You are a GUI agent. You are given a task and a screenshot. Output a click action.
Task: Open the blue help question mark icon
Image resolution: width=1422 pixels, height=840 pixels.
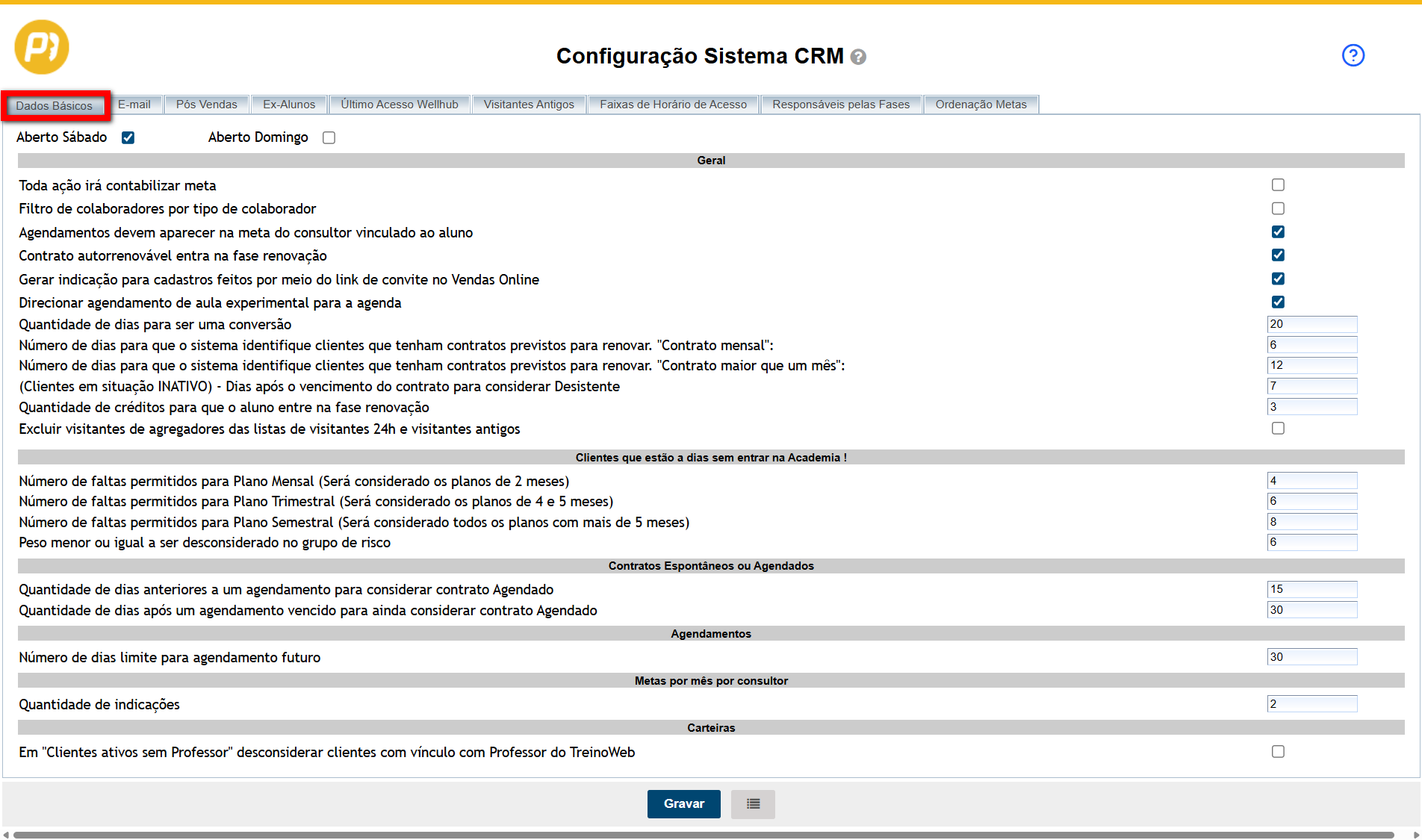[x=1353, y=55]
